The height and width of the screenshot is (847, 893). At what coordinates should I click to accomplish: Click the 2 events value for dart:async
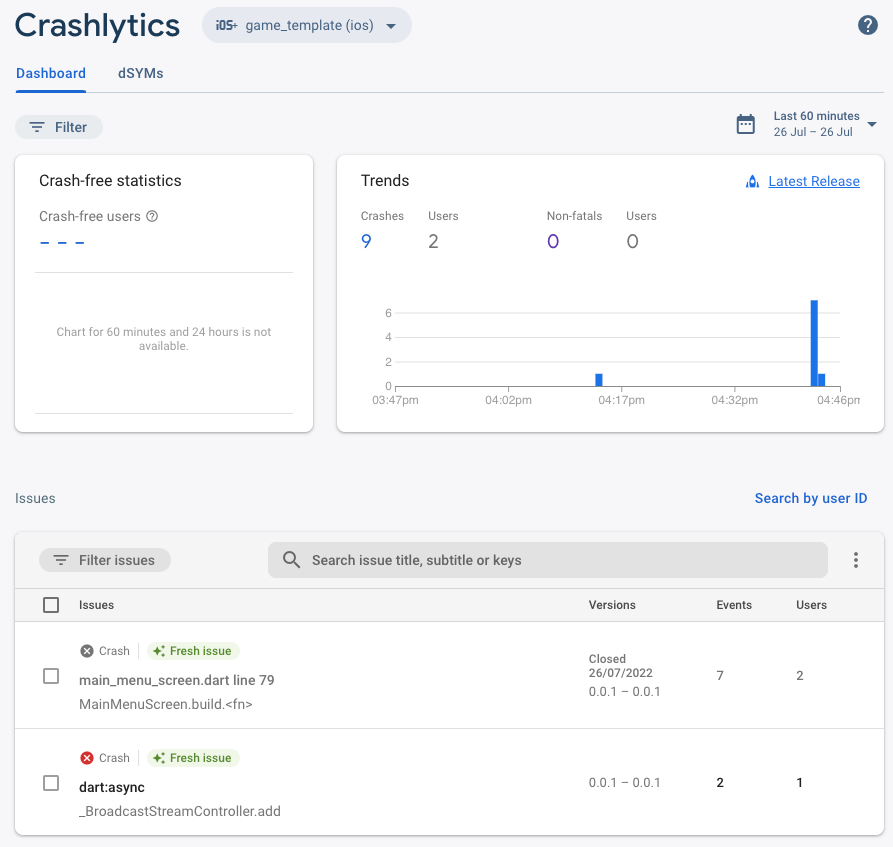click(x=720, y=783)
